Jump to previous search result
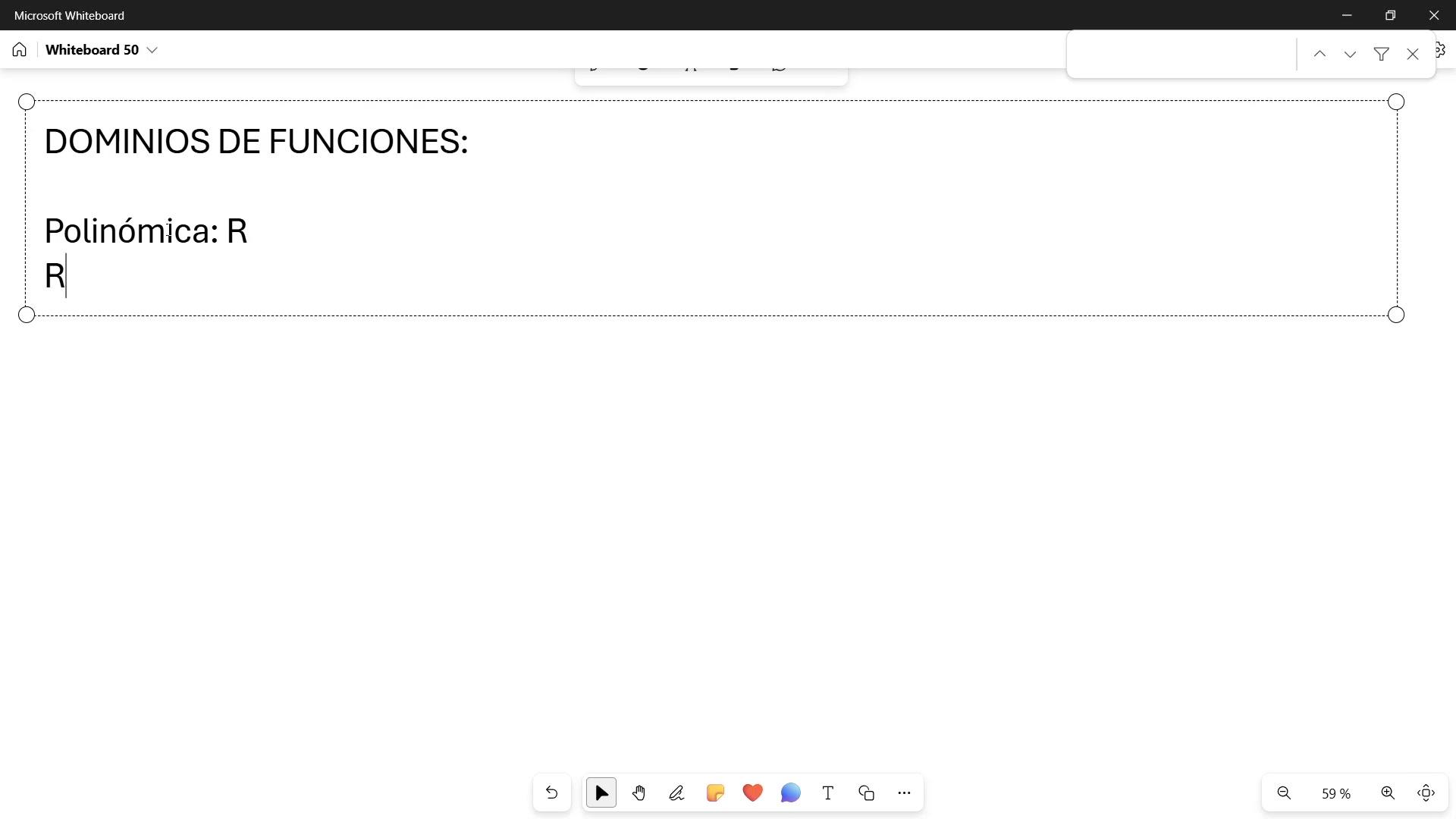Screen dimensions: 1456x819 1319,54
